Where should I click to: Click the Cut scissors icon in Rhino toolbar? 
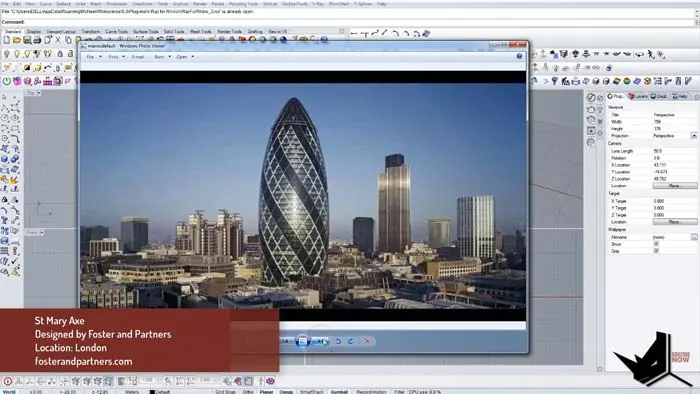coord(58,40)
